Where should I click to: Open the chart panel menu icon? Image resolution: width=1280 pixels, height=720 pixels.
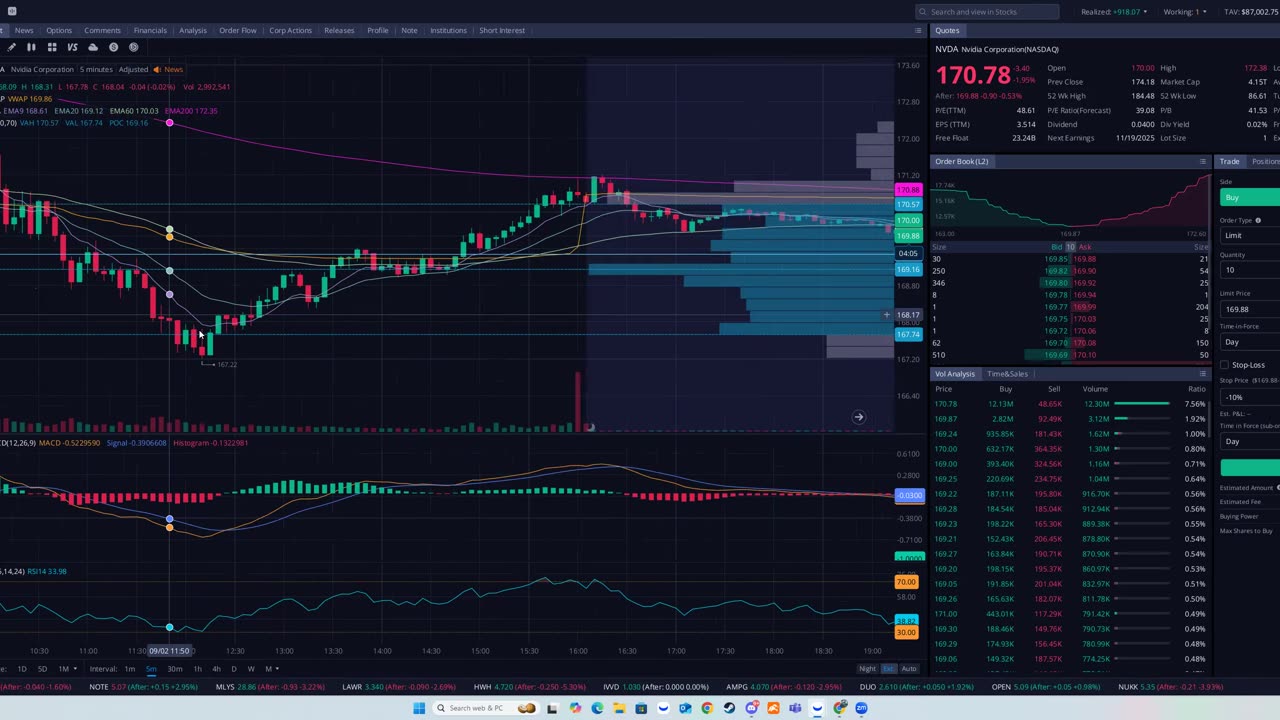pyautogui.click(x=918, y=30)
